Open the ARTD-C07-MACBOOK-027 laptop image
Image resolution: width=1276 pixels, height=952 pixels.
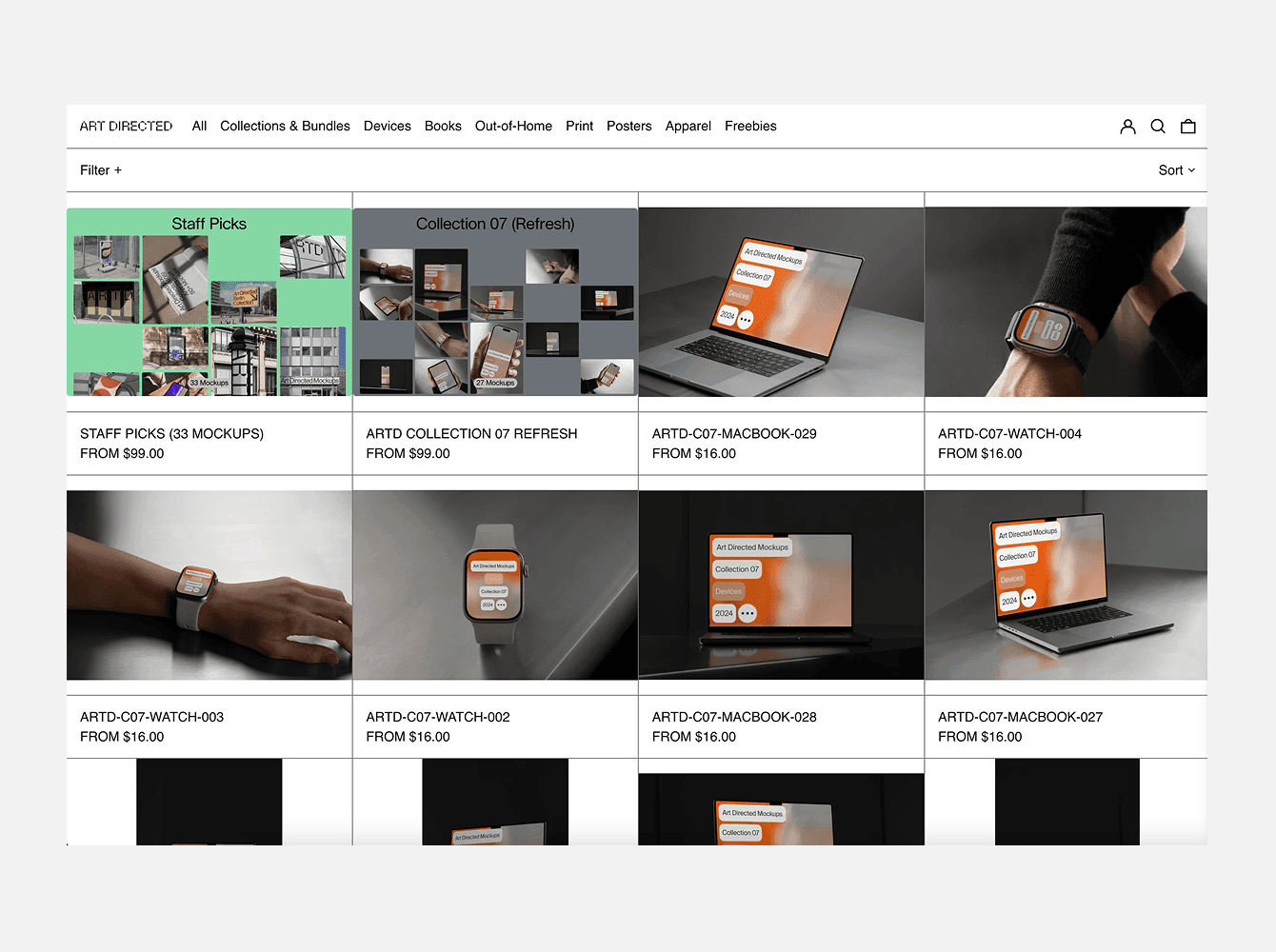tap(1066, 585)
